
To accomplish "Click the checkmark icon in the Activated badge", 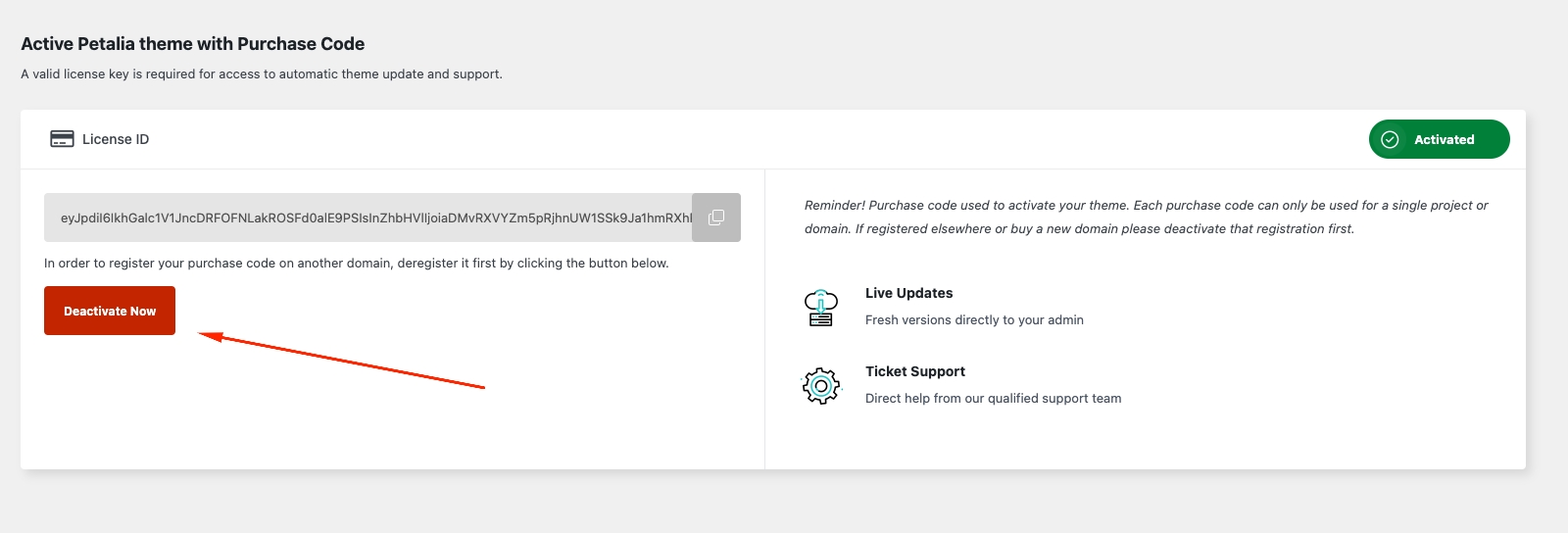I will click(x=1390, y=139).
